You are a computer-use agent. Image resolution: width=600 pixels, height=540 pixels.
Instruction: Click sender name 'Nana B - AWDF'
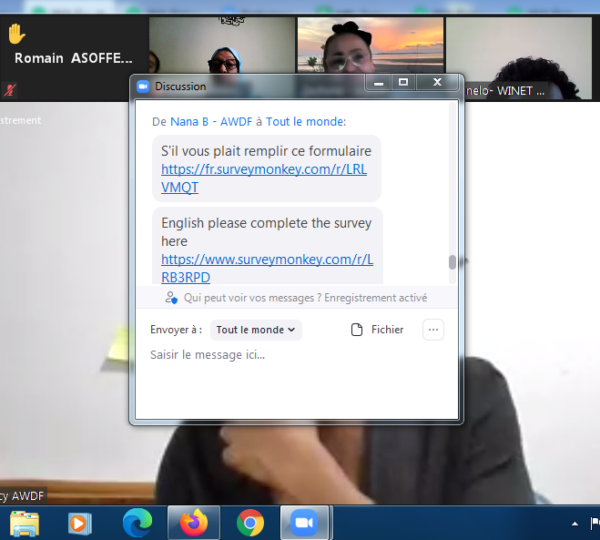click(x=211, y=122)
